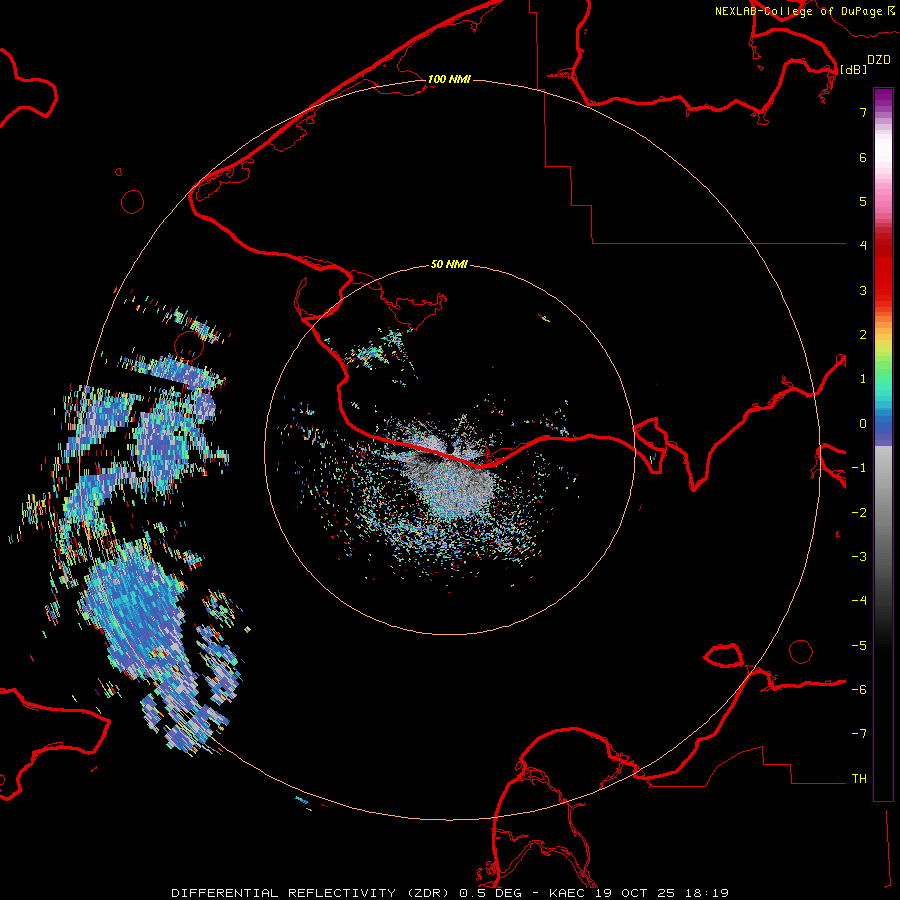900x900 pixels.
Task: Click the 3 value on the color scale
Action: pos(863,290)
